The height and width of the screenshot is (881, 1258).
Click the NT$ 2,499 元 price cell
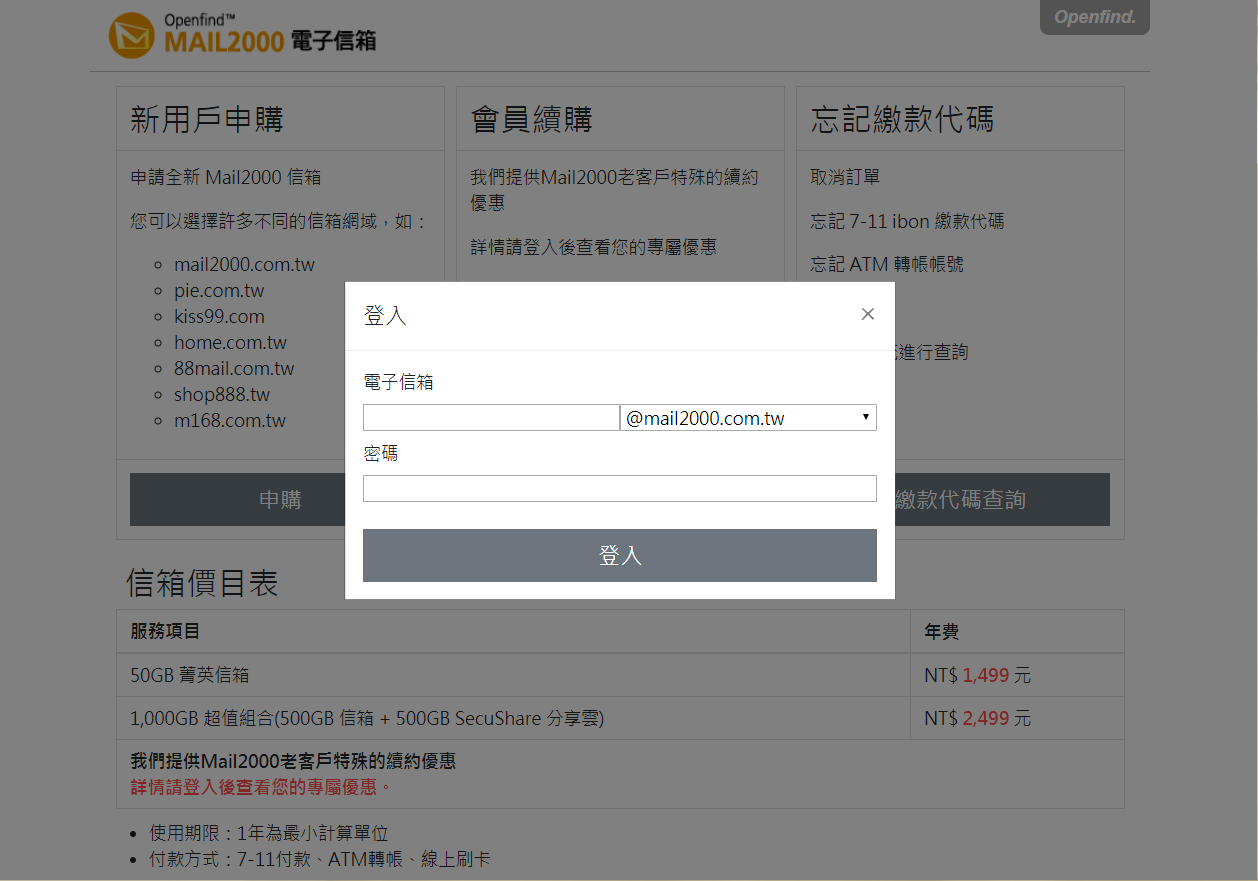[x=1017, y=718]
